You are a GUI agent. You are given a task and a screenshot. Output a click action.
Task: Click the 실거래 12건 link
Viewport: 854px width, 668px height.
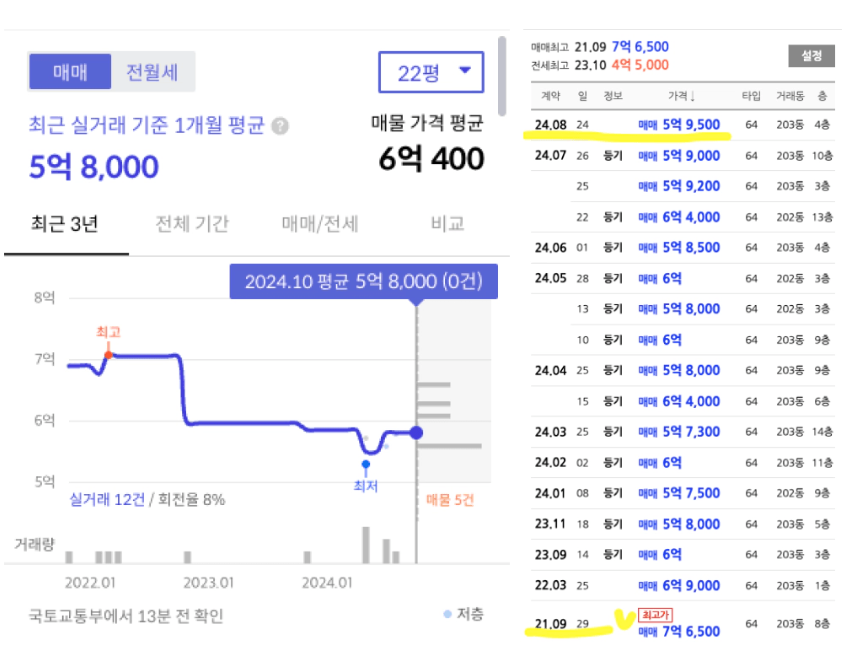tap(107, 500)
